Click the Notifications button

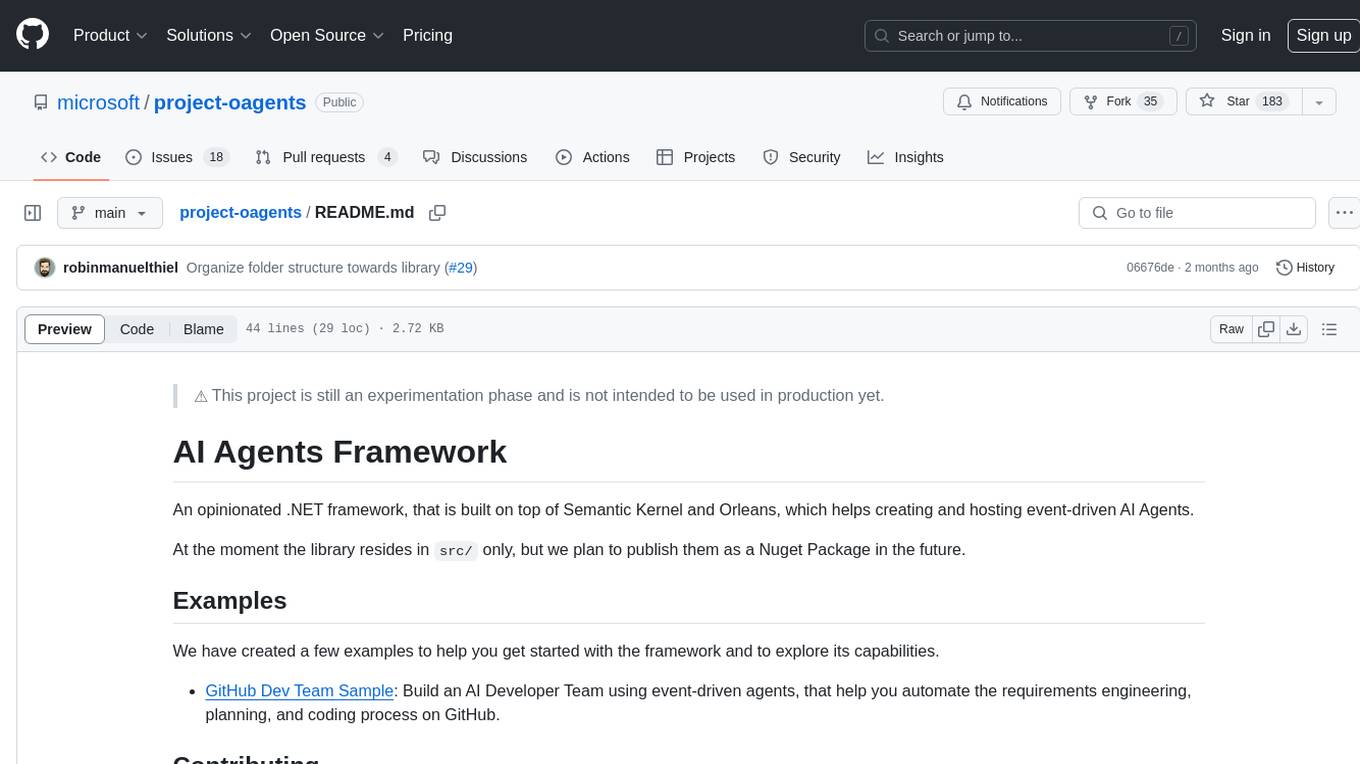pos(1002,102)
